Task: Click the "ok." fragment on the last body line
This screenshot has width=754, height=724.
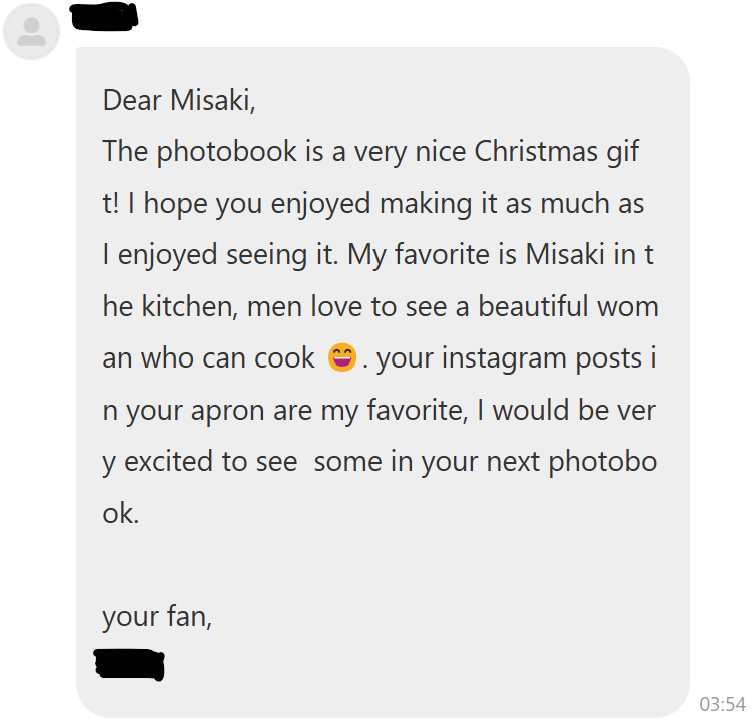Action: point(121,514)
